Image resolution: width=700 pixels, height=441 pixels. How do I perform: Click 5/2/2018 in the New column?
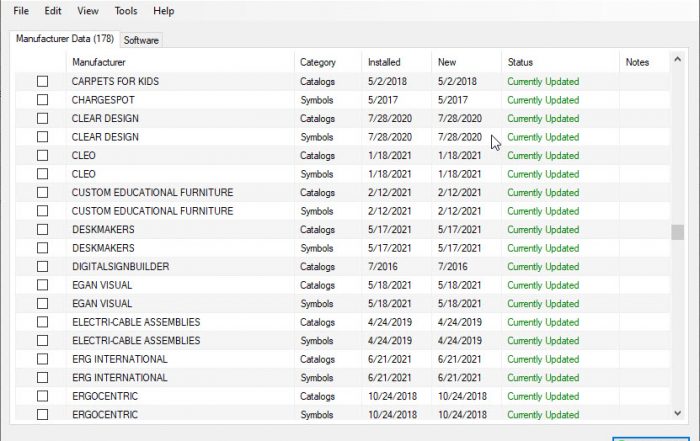tap(457, 81)
